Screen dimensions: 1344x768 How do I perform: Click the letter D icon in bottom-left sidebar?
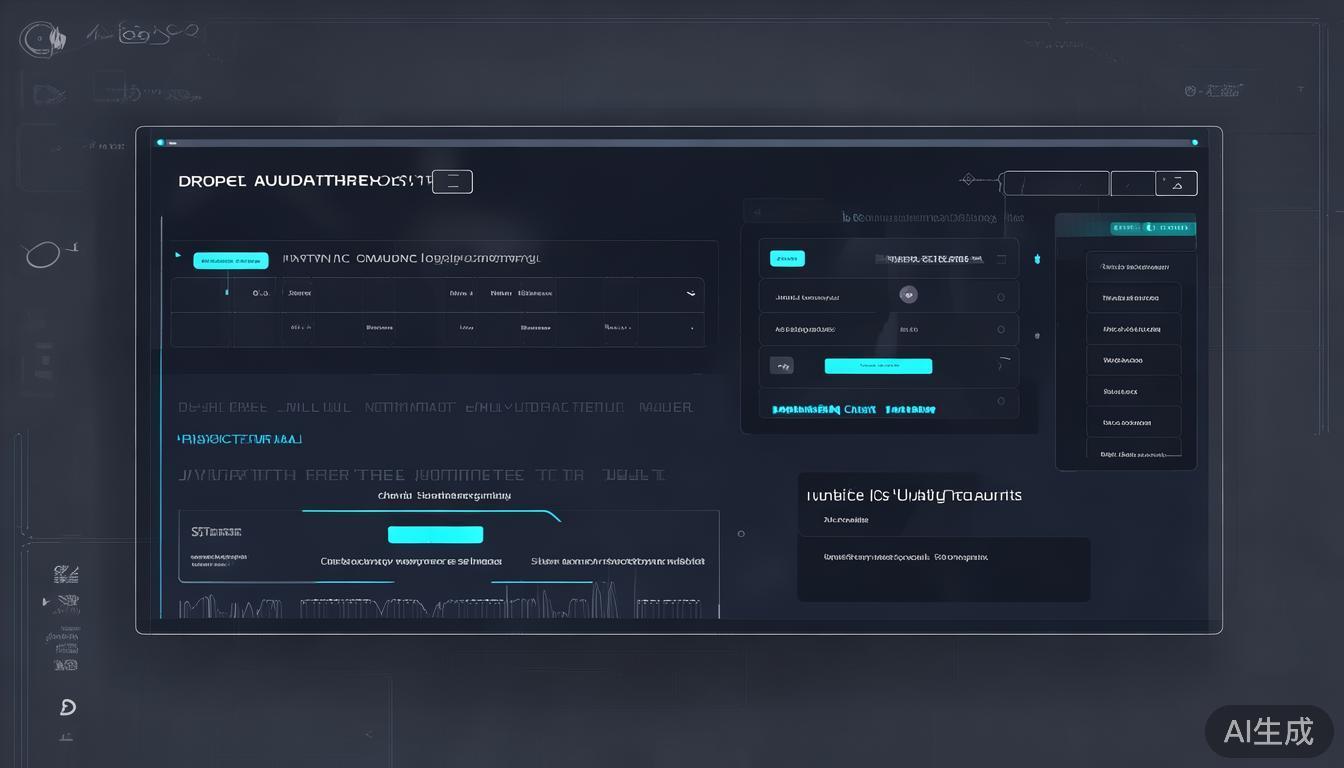pyautogui.click(x=67, y=707)
